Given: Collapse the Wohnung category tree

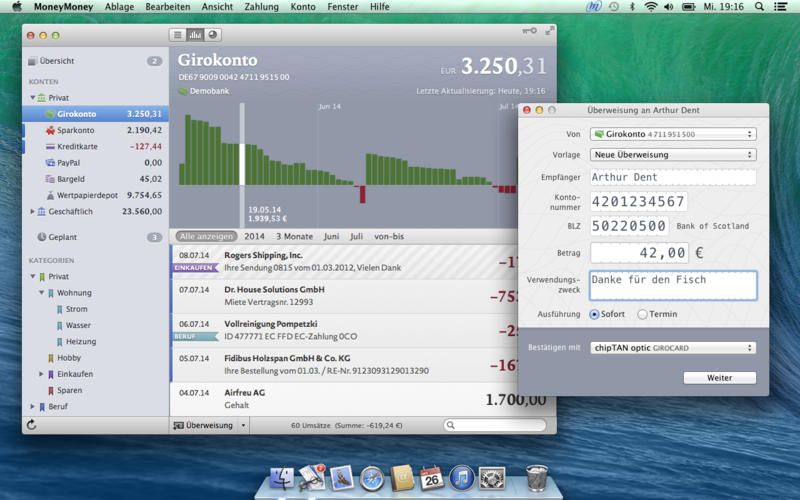Looking at the screenshot, I should 42,293.
